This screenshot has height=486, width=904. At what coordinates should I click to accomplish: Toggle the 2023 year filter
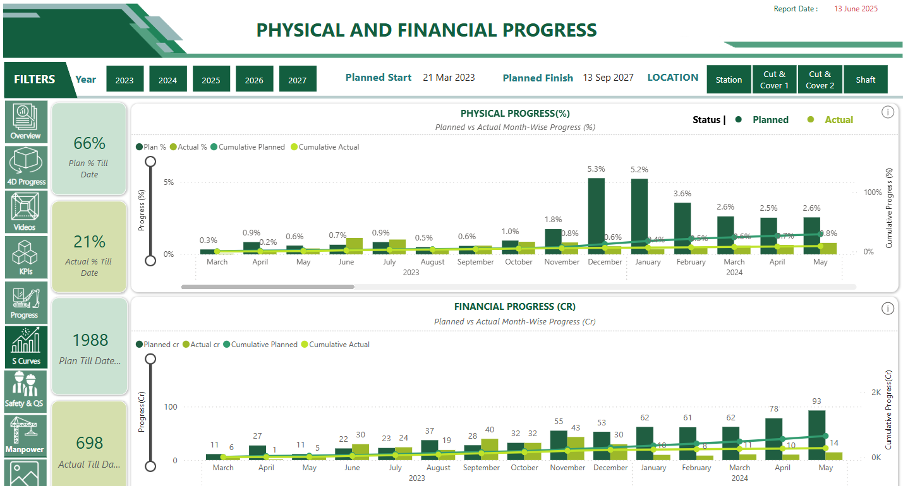point(124,79)
